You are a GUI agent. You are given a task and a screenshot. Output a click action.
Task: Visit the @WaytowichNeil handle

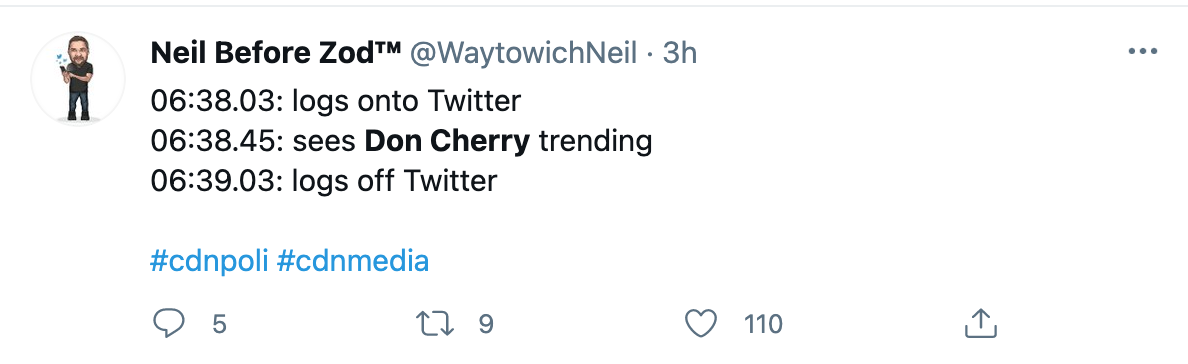[x=523, y=53]
